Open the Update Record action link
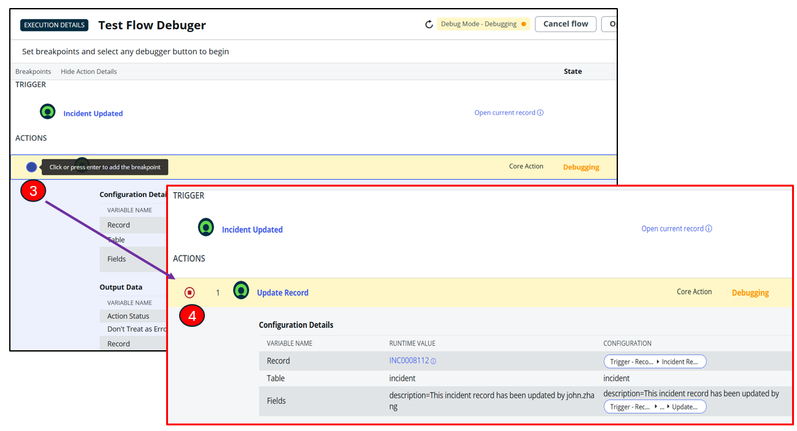Image resolution: width=797 pixels, height=431 pixels. [x=282, y=293]
